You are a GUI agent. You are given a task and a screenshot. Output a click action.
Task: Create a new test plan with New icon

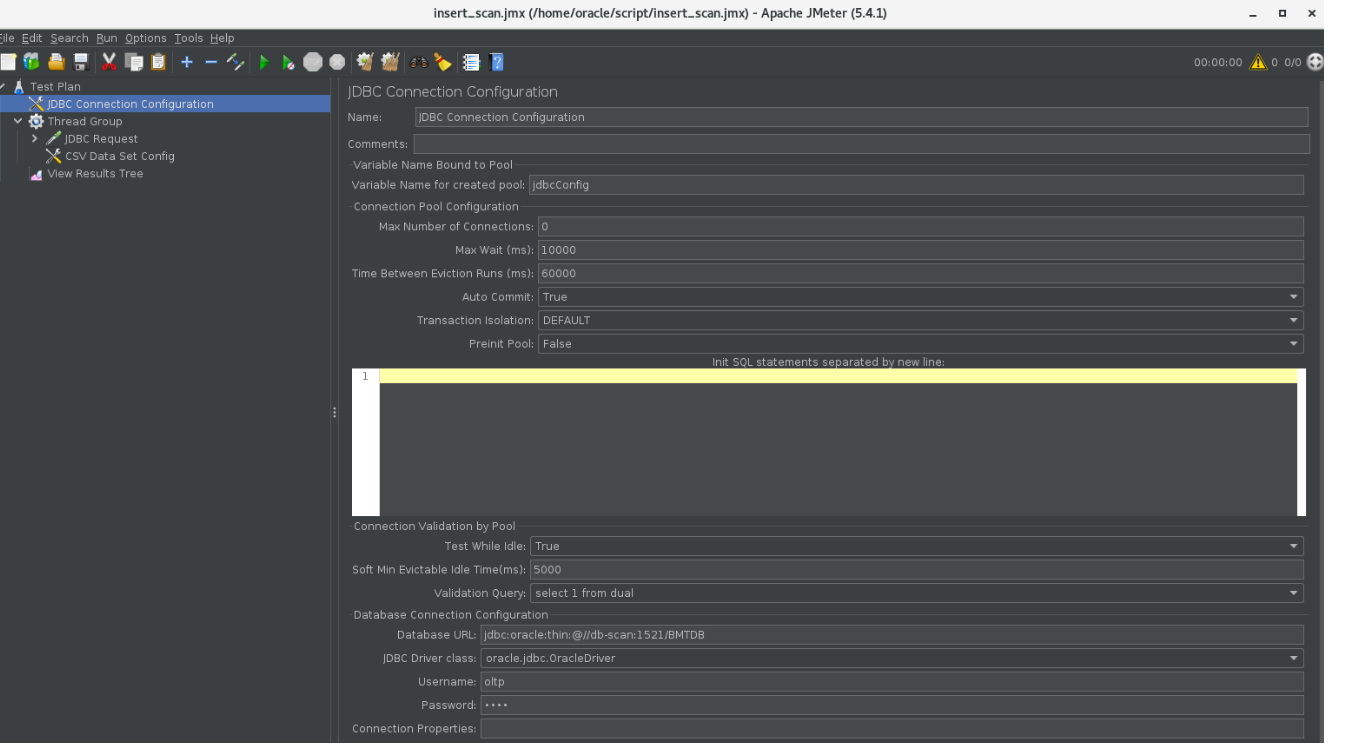8,62
